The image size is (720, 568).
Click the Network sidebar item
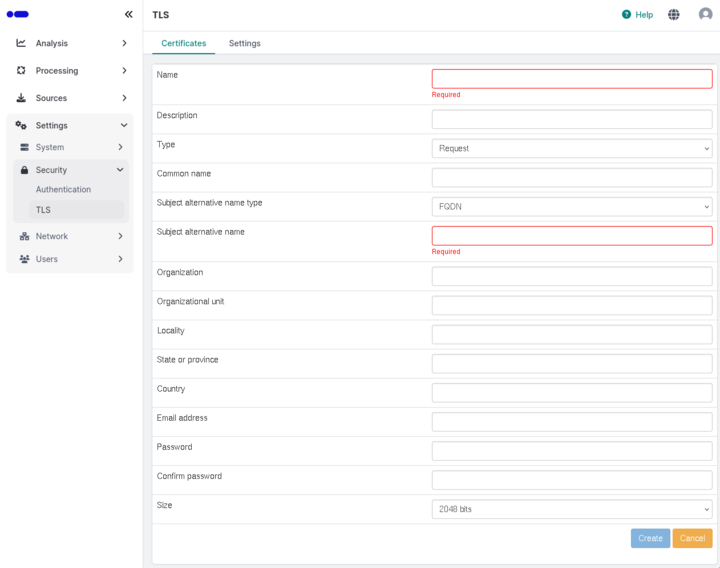pyautogui.click(x=71, y=236)
